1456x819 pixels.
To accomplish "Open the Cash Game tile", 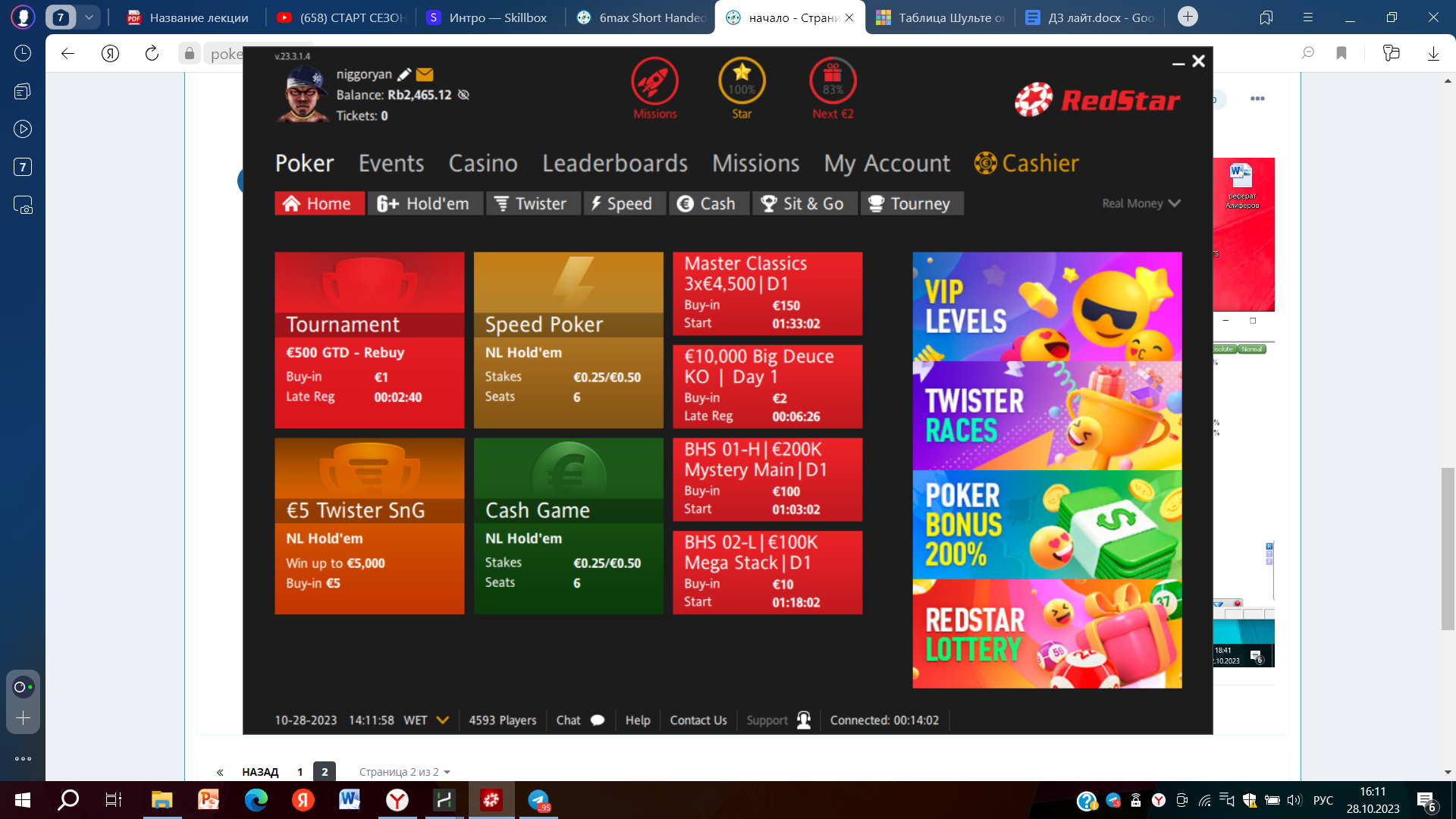I will (568, 526).
